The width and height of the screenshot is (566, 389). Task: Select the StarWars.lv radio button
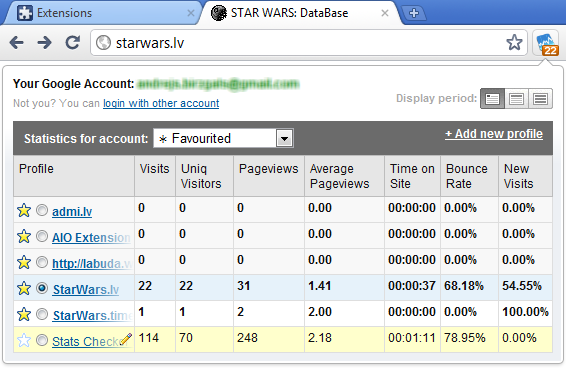42,288
